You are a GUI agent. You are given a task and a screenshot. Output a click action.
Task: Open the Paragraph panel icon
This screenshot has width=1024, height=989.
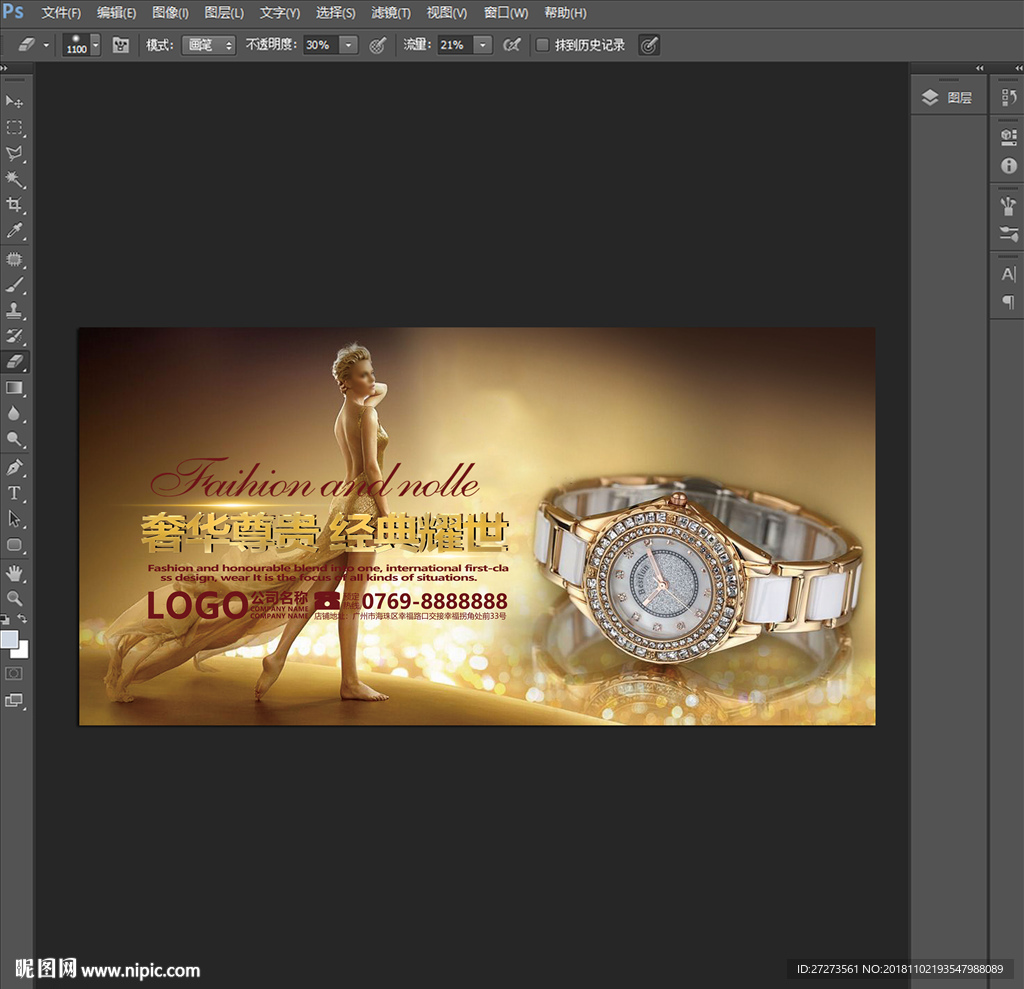1008,302
